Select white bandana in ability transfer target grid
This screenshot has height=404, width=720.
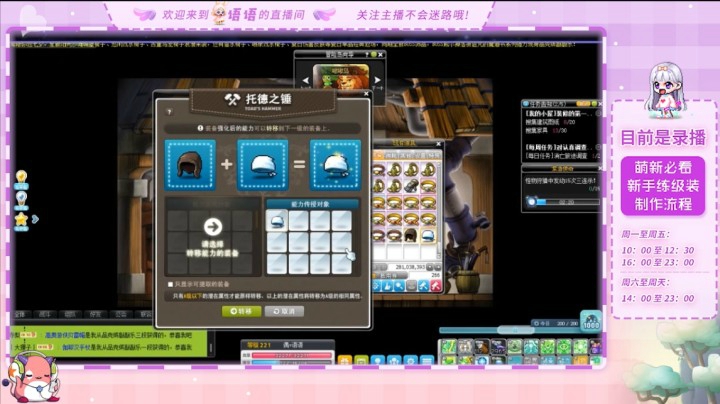(x=277, y=221)
